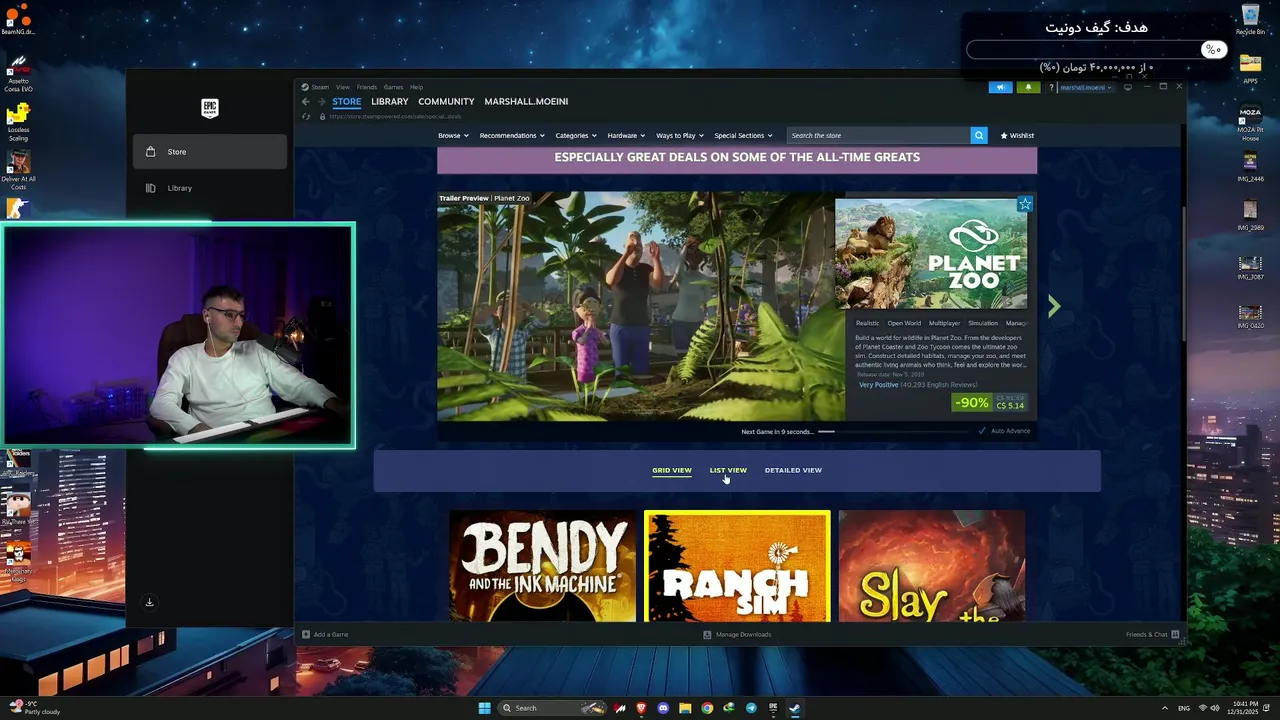The height and width of the screenshot is (720, 1280).
Task: Switch Steam to Big Picture mode icon
Action: (1128, 87)
